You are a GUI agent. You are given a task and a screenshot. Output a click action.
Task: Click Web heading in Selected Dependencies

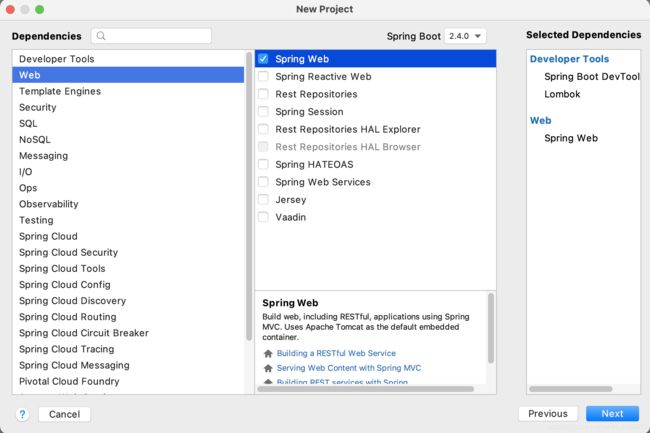pyautogui.click(x=540, y=121)
